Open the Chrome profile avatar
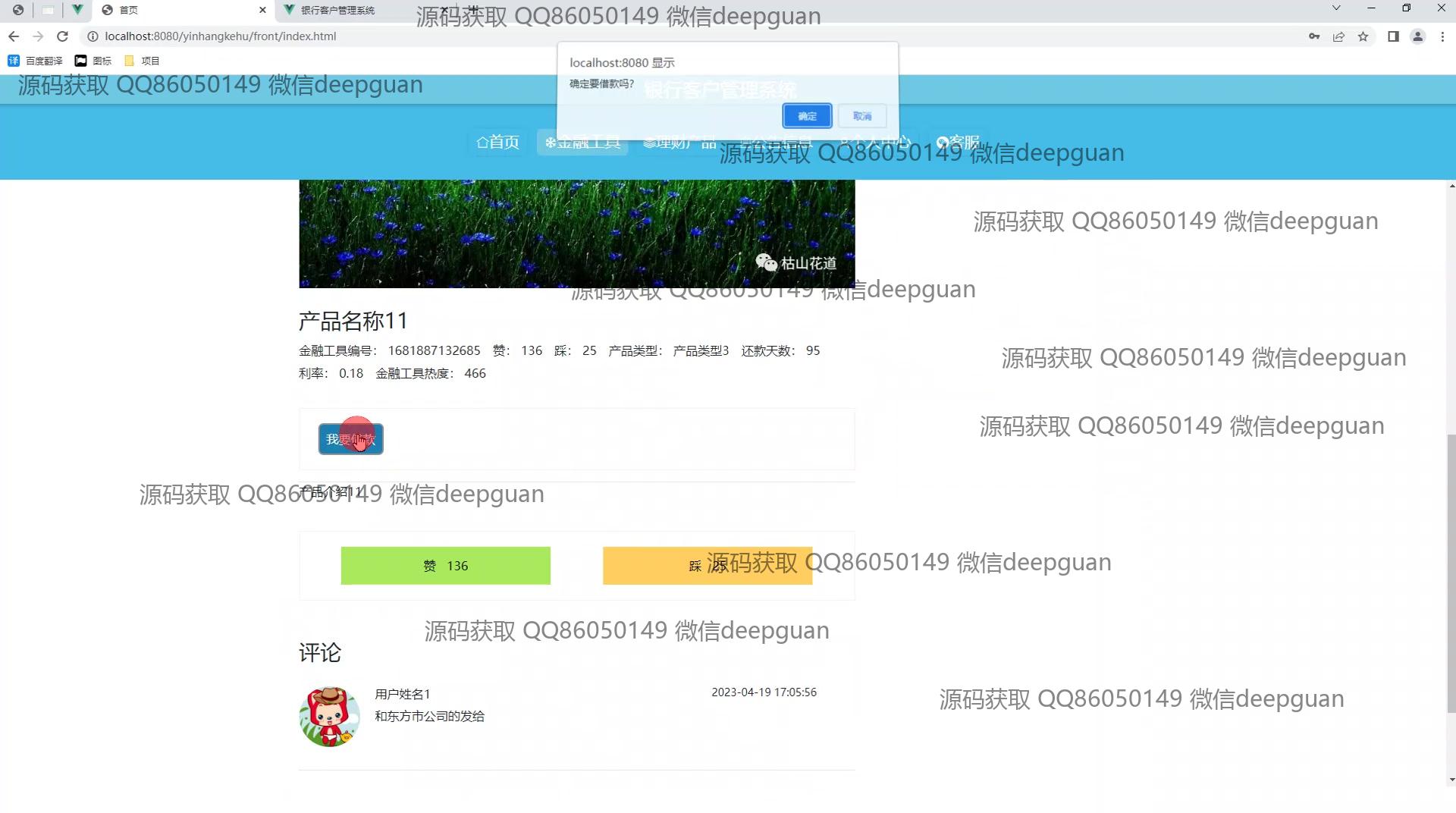The width and height of the screenshot is (1456, 813). pyautogui.click(x=1417, y=36)
